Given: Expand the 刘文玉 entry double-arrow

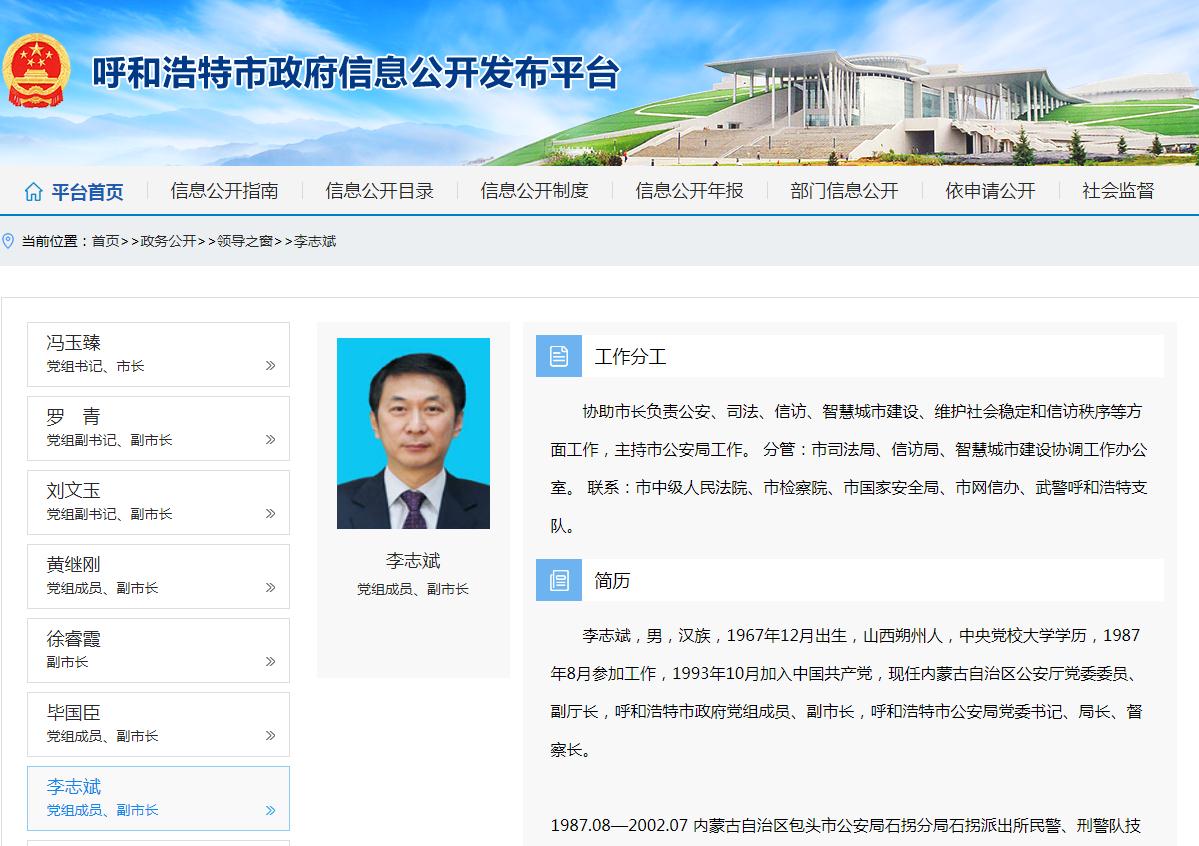Looking at the screenshot, I should (x=270, y=514).
